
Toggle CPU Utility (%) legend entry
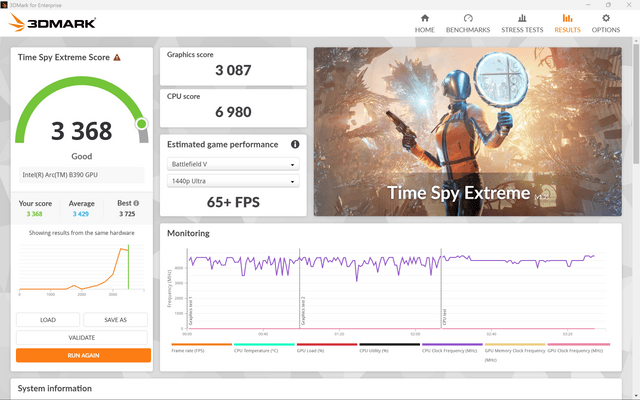point(389,348)
